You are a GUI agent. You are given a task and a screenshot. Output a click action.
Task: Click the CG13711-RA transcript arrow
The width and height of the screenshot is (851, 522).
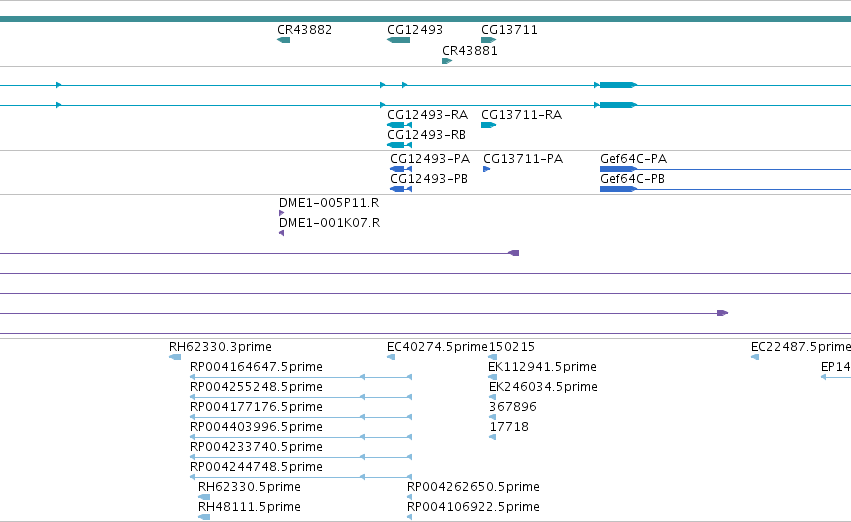(x=488, y=125)
